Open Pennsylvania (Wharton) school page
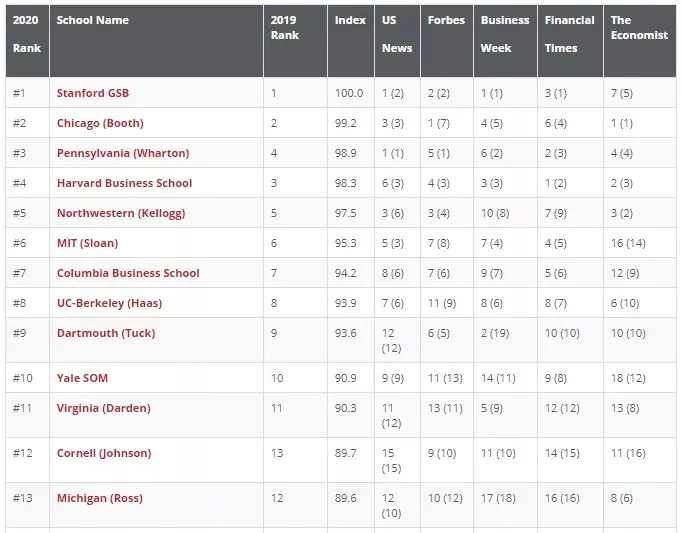This screenshot has height=533, width=682. (x=123, y=153)
